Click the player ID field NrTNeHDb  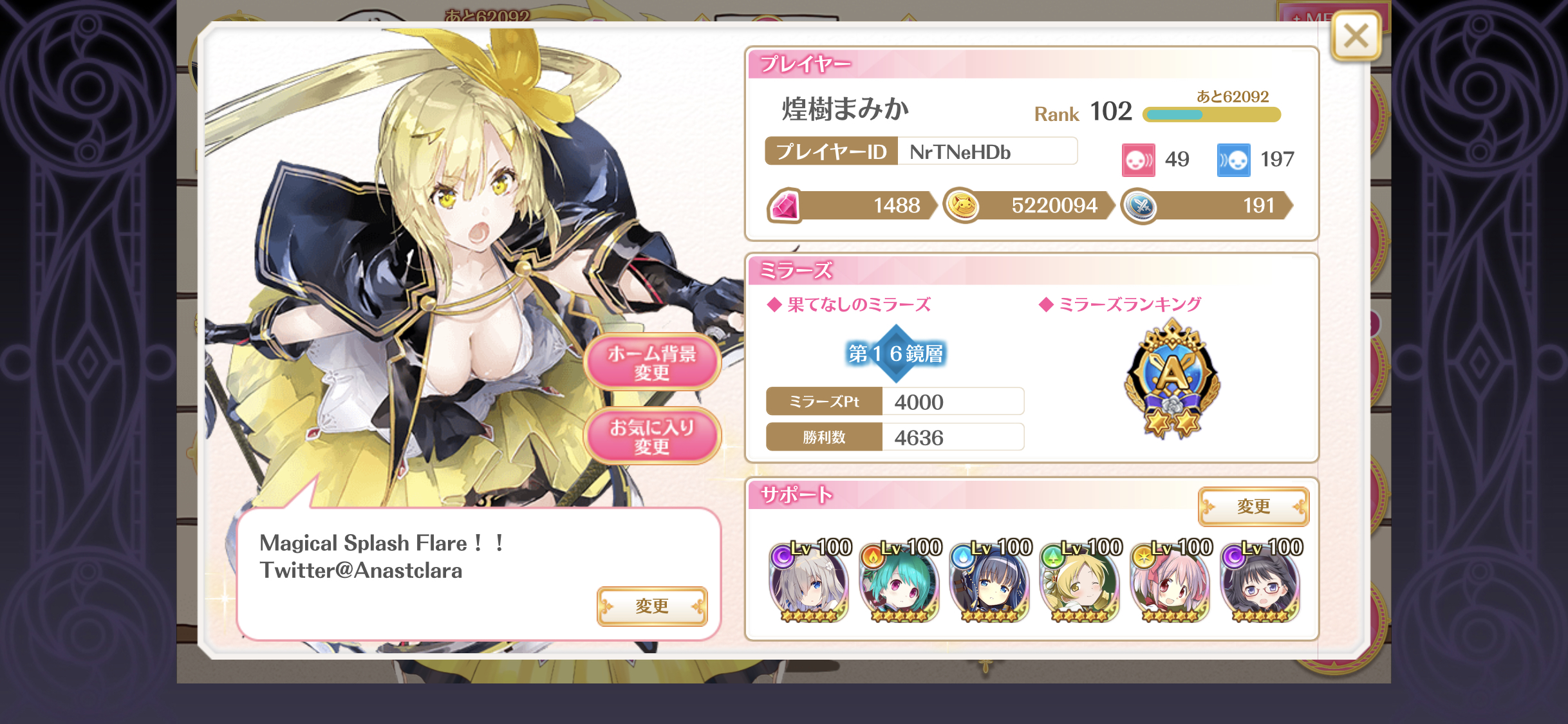(987, 152)
